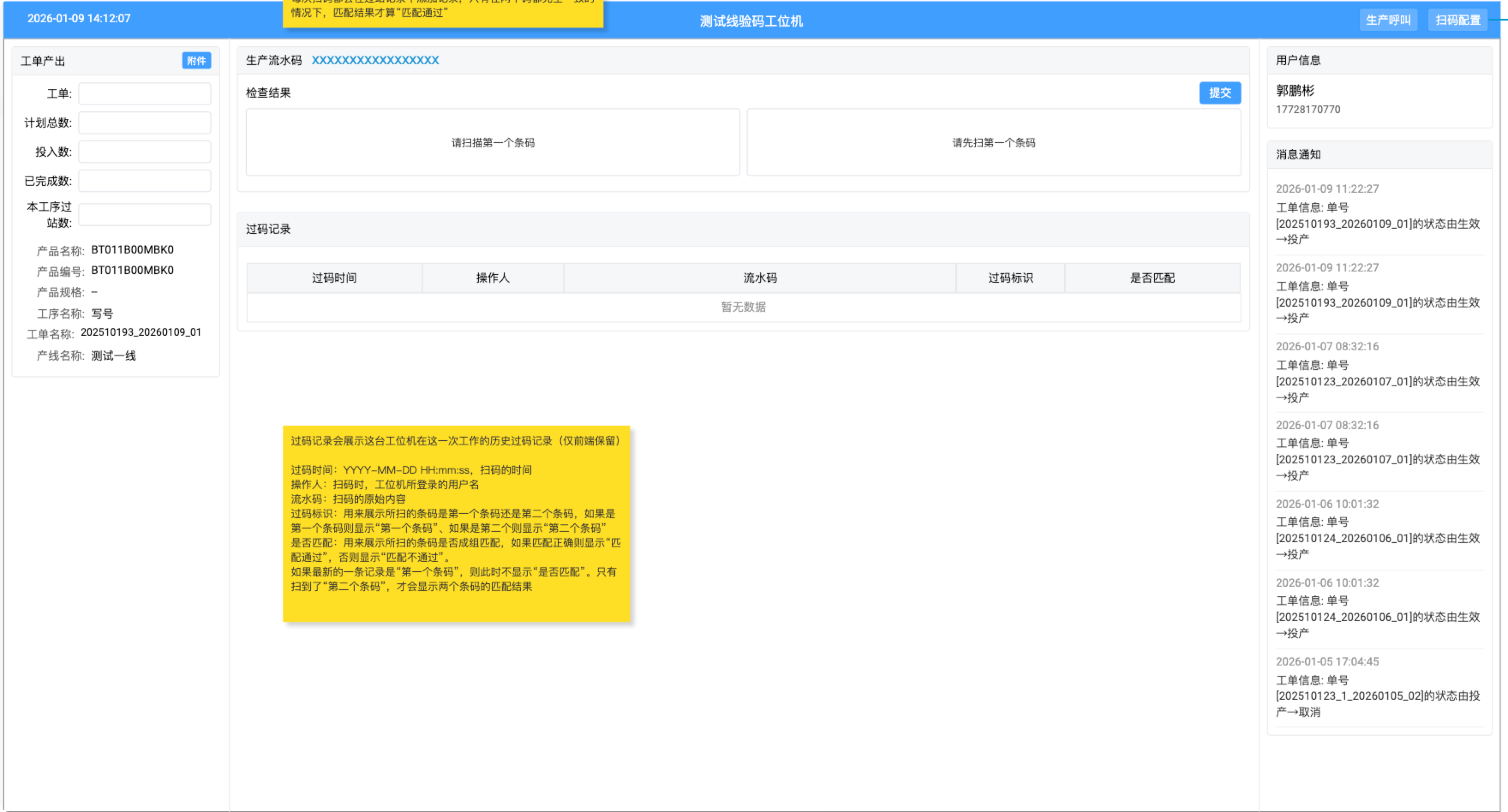Click the 操作人 column header
This screenshot has height=812, width=1508.
(x=492, y=278)
